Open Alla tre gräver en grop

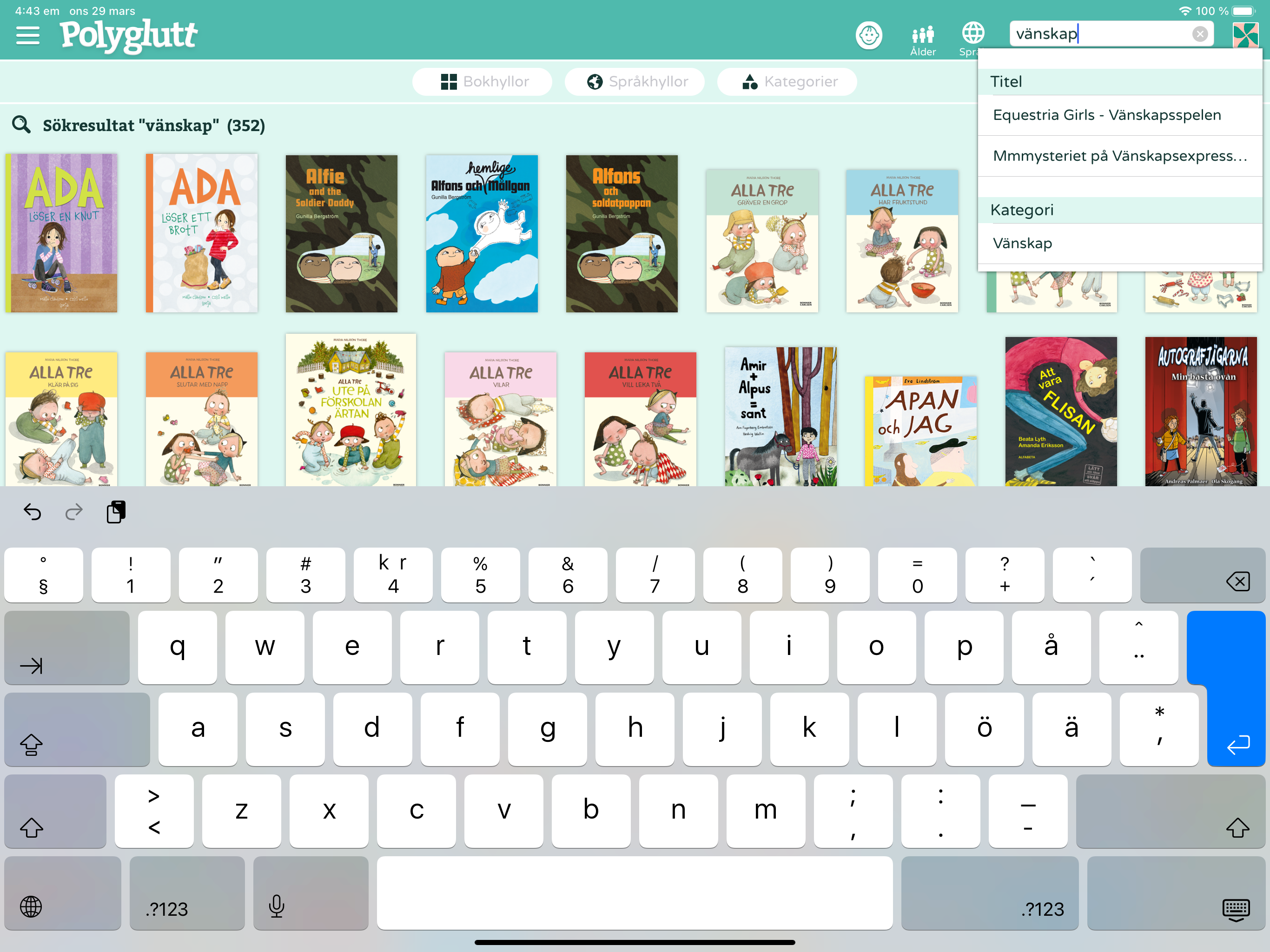(x=762, y=241)
